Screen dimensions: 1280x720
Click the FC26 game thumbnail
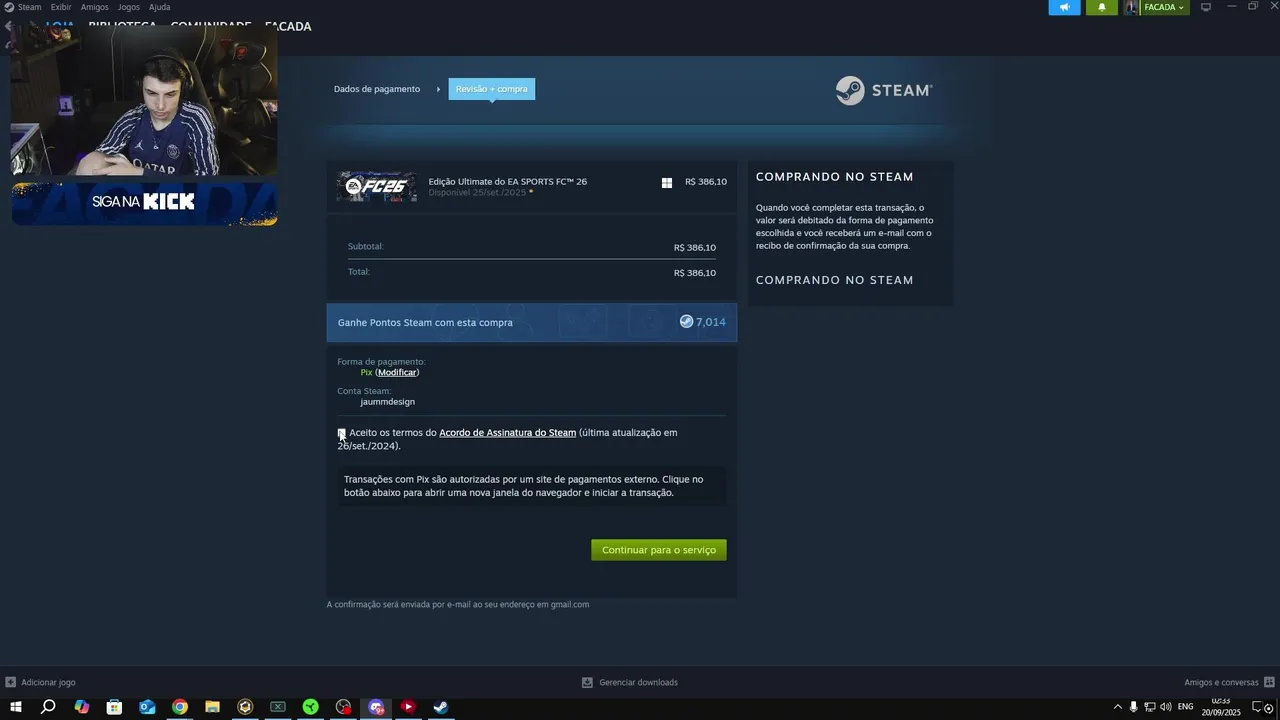coord(376,186)
